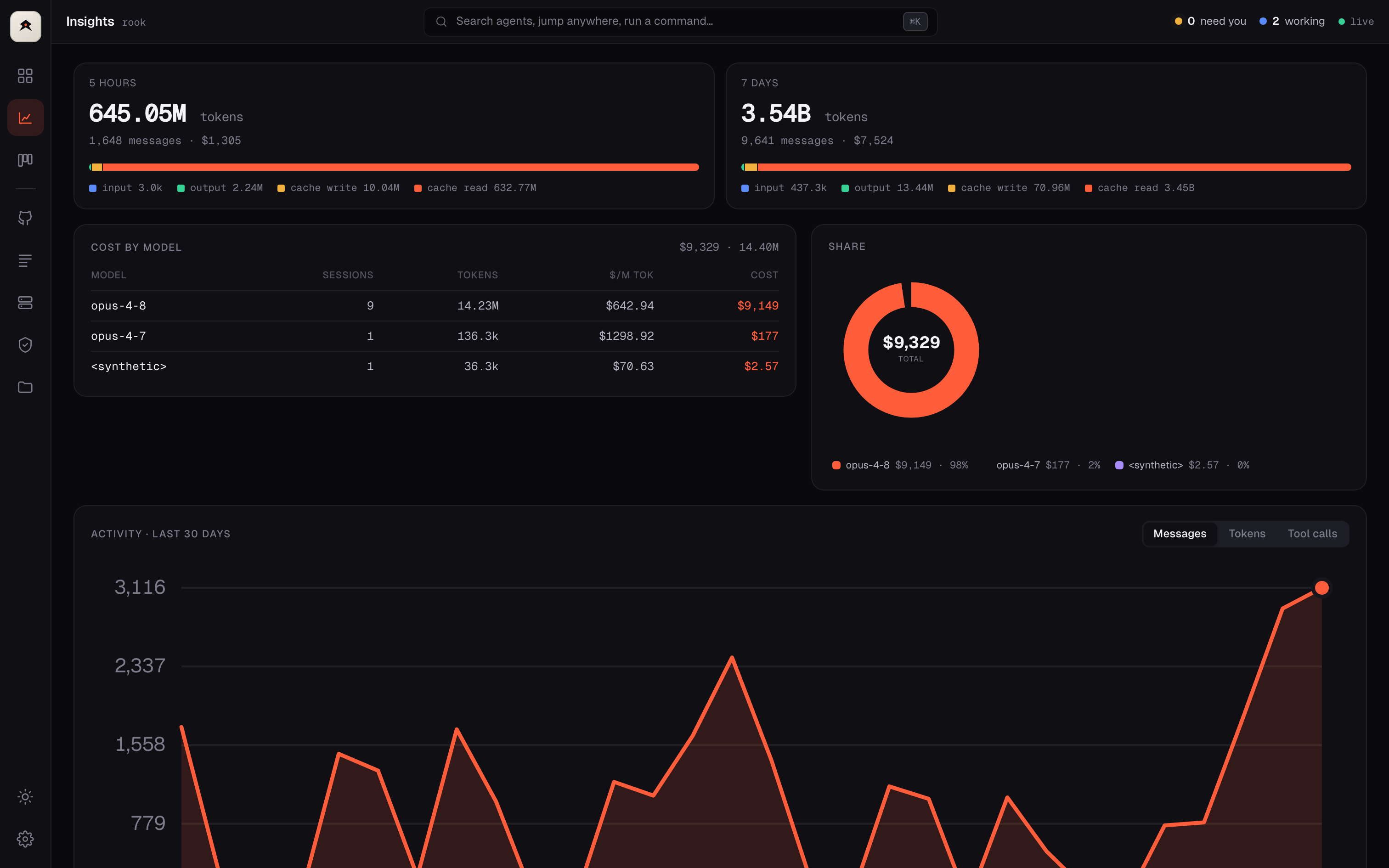Click the 3,116 axis label
The height and width of the screenshot is (868, 1389).
click(x=140, y=587)
